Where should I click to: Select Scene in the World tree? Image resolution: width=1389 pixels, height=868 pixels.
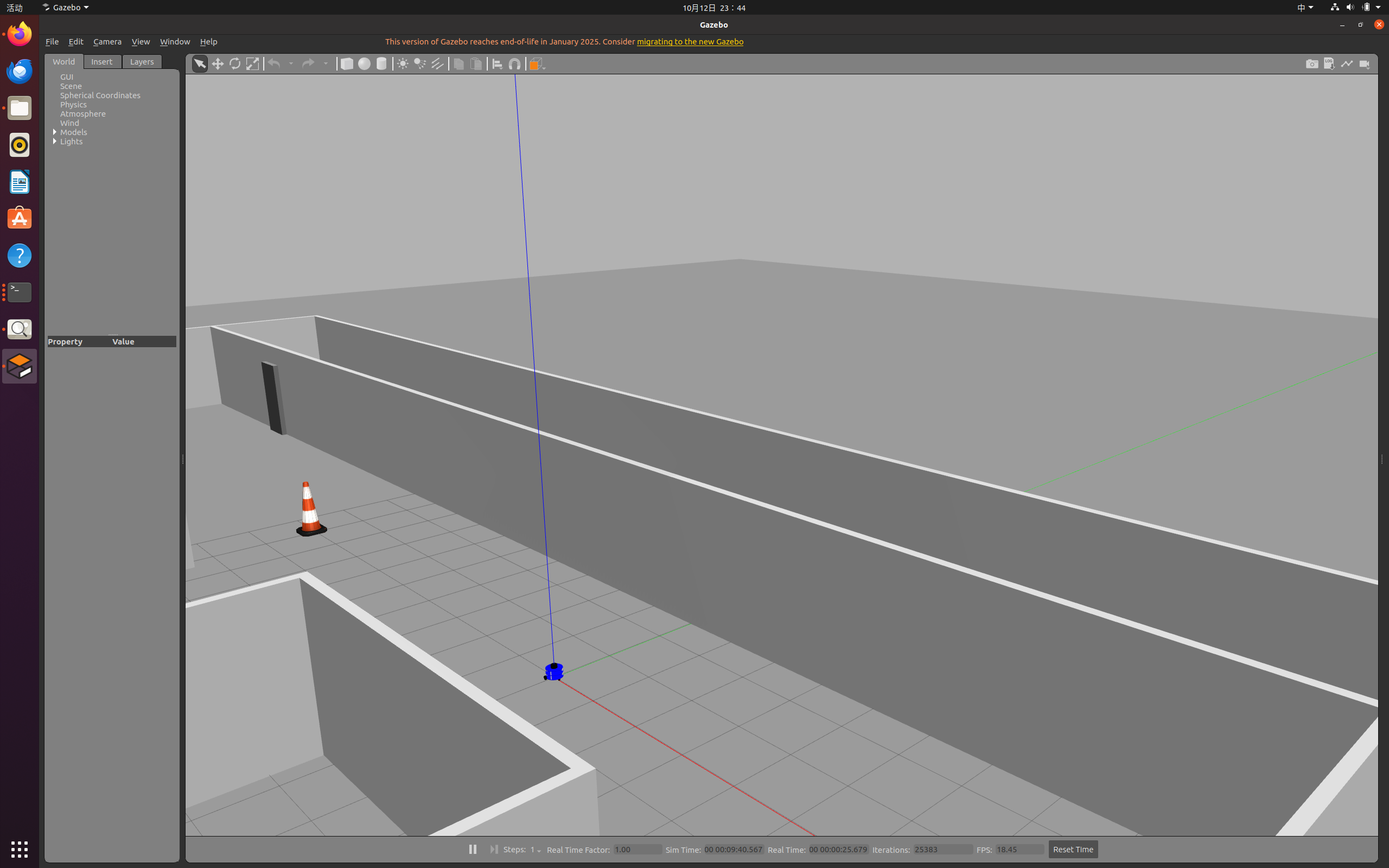(x=71, y=86)
